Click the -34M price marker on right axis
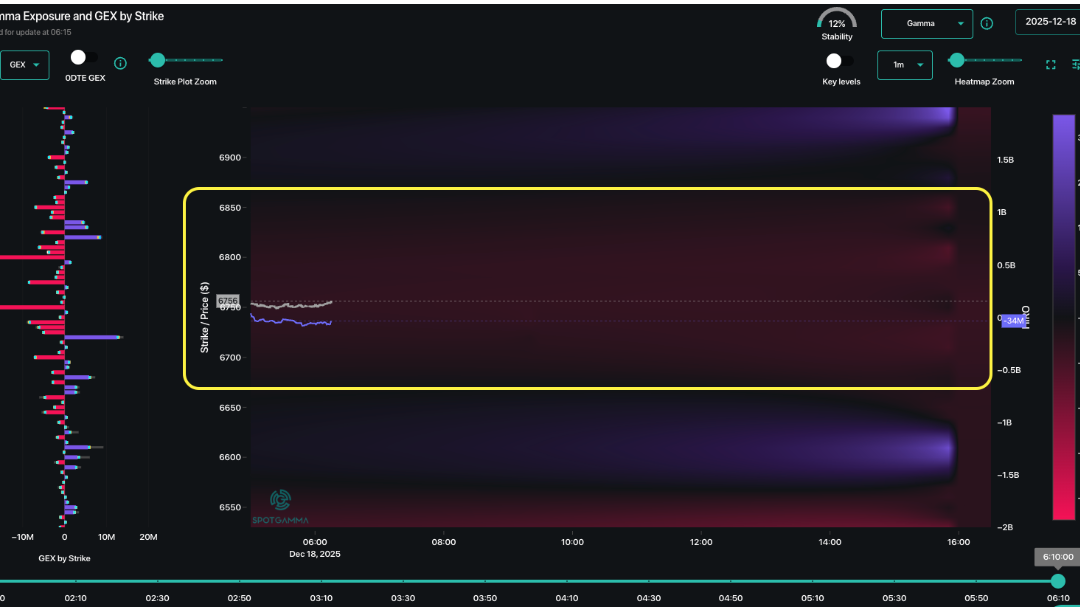The image size is (1080, 610). (1014, 320)
